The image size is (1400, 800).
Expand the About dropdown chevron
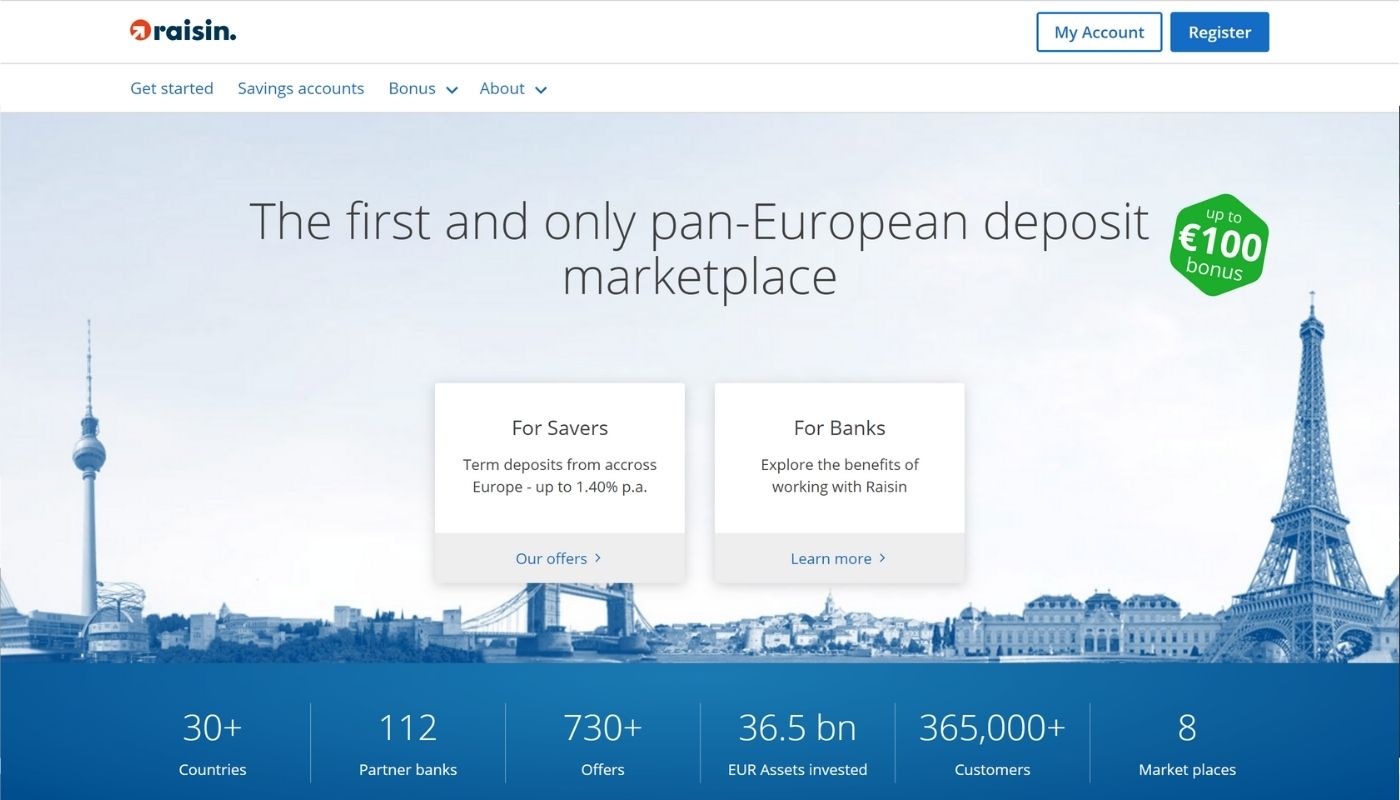coord(541,90)
